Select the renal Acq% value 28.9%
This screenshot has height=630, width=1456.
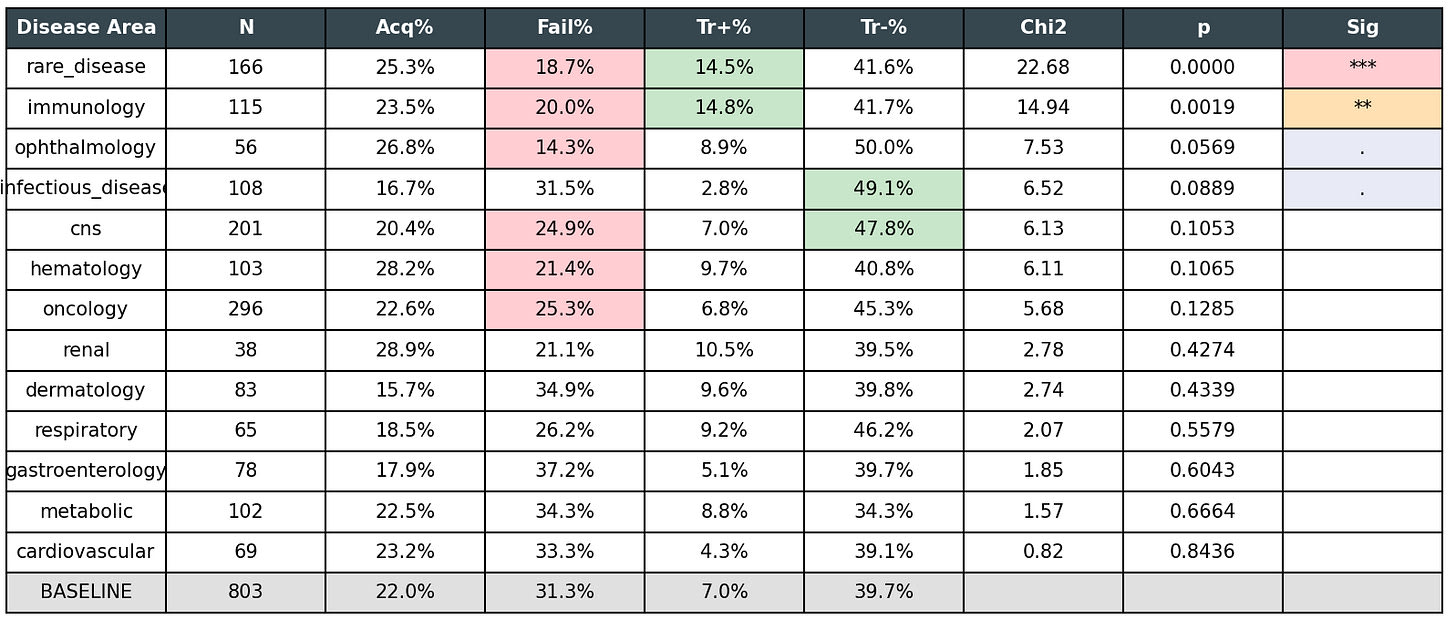click(x=405, y=350)
